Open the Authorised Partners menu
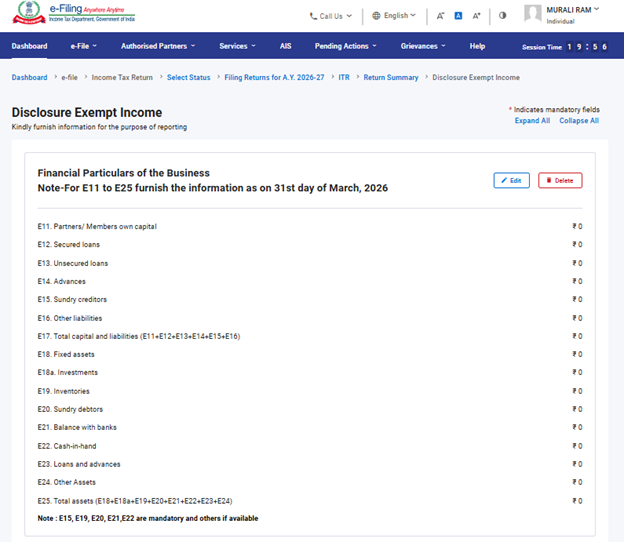This screenshot has width=624, height=542. (158, 46)
